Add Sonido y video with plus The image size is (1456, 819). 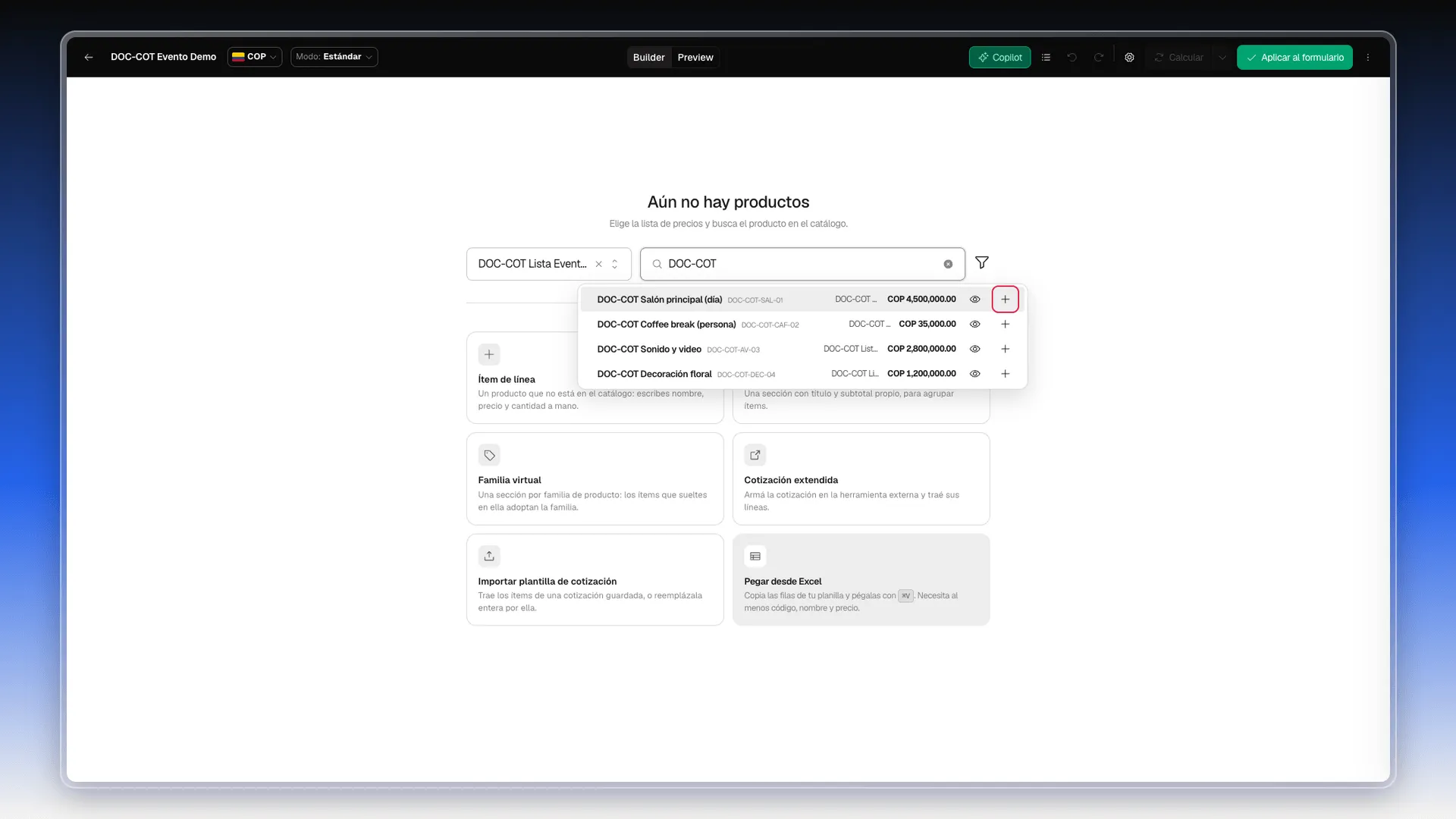(x=1006, y=349)
